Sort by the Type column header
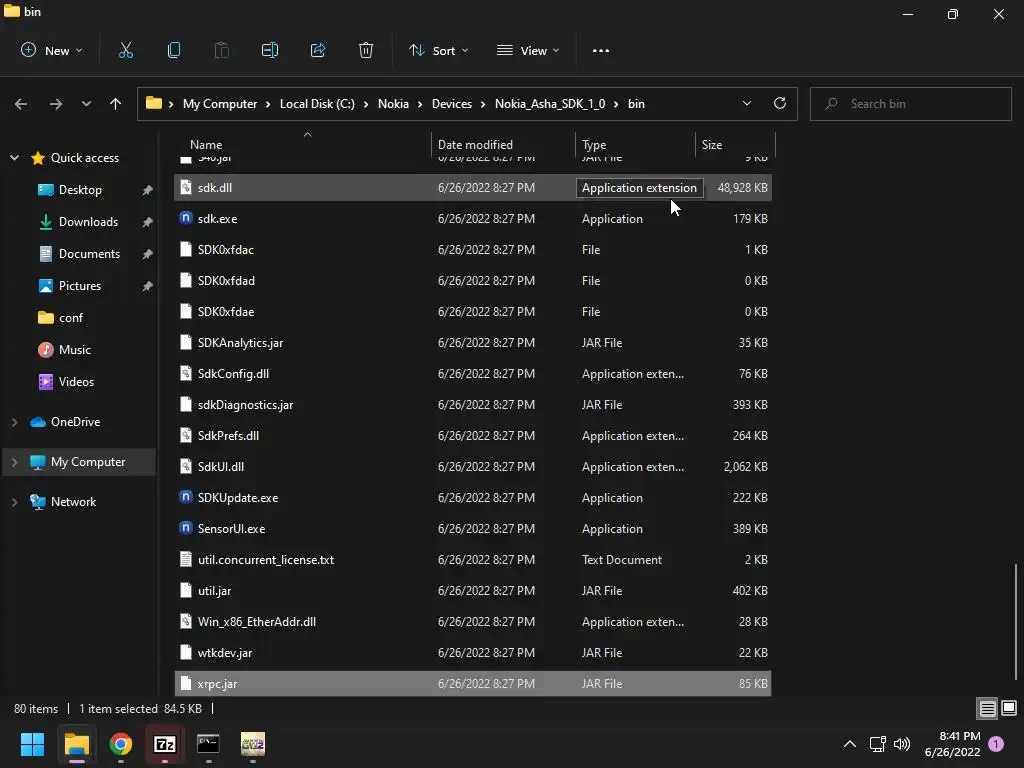 tap(594, 144)
